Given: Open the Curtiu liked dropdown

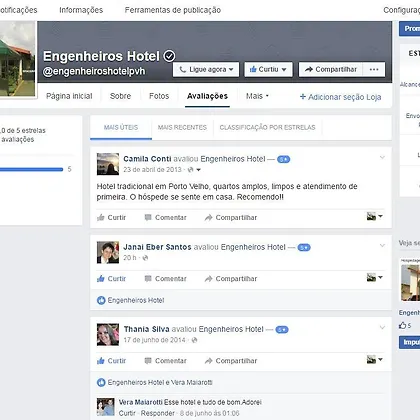Looking at the screenshot, I should (268, 69).
